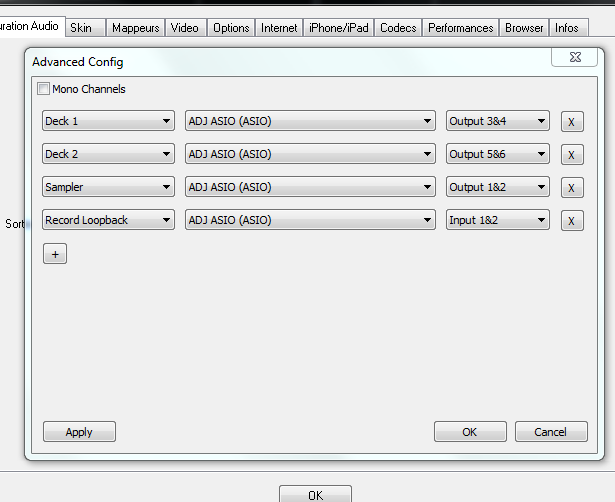This screenshot has height=502, width=615.
Task: Expand the Output 5&6 channel dropdown
Action: [x=498, y=154]
